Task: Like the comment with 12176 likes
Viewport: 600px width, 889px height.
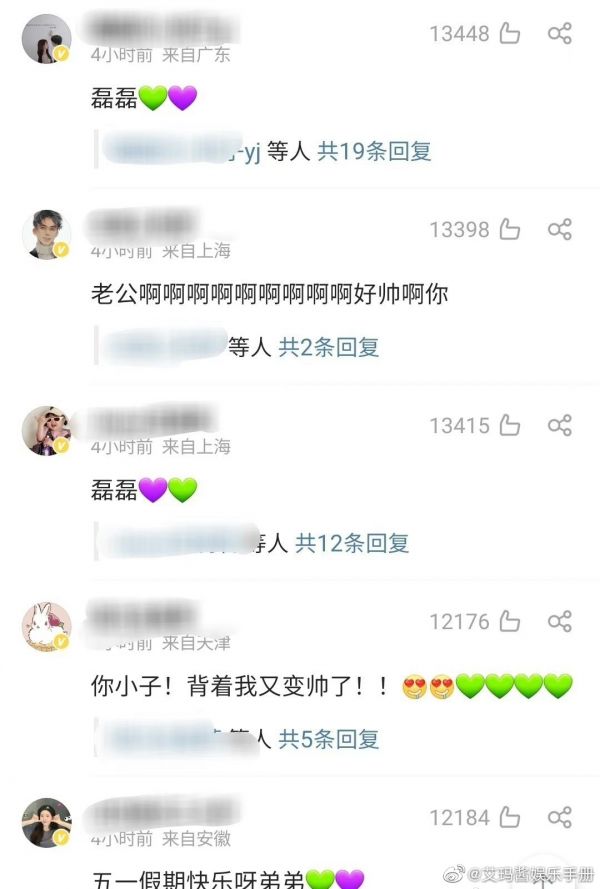Action: point(509,621)
